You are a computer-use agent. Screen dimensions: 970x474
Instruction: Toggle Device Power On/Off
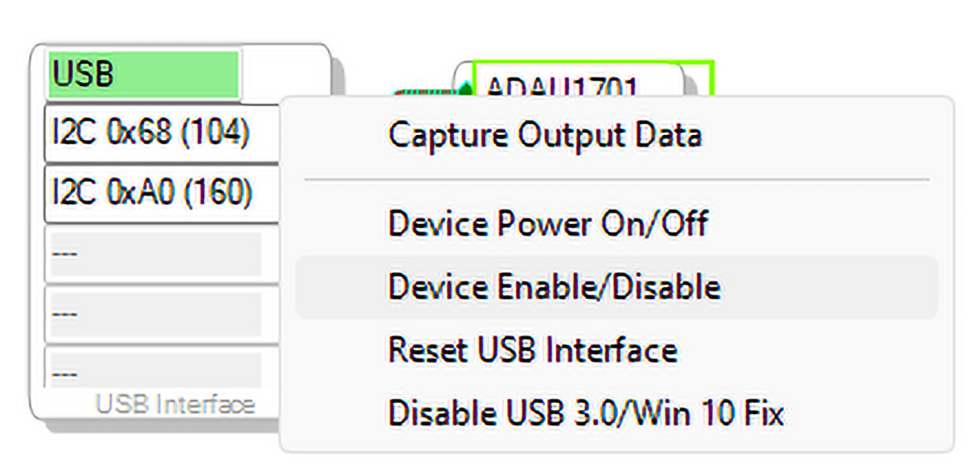tap(548, 223)
